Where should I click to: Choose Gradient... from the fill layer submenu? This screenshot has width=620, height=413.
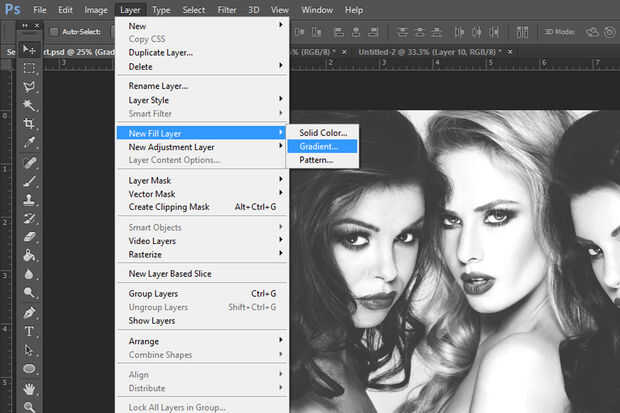click(x=319, y=147)
